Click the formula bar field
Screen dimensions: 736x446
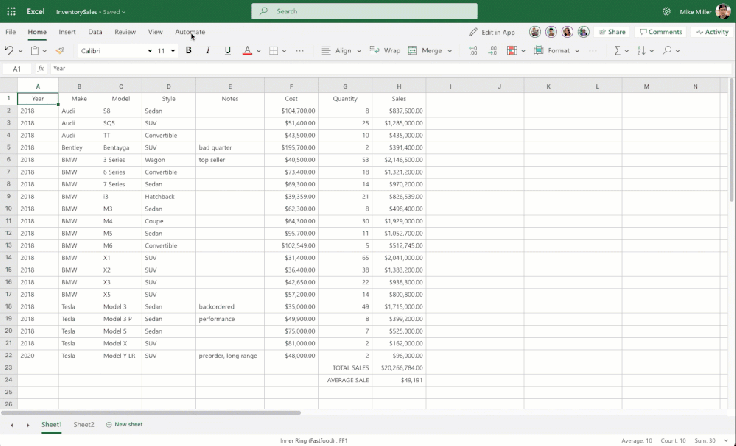click(391, 69)
